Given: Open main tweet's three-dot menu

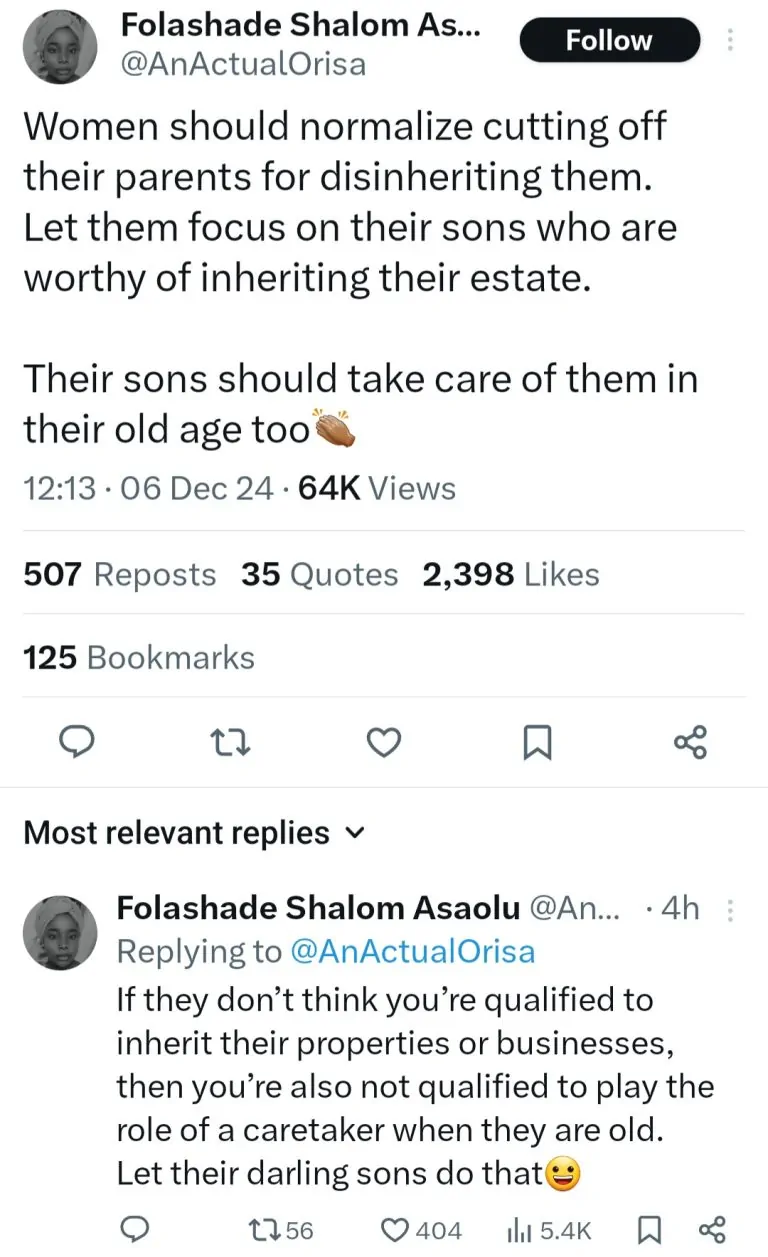Looking at the screenshot, I should (x=730, y=40).
